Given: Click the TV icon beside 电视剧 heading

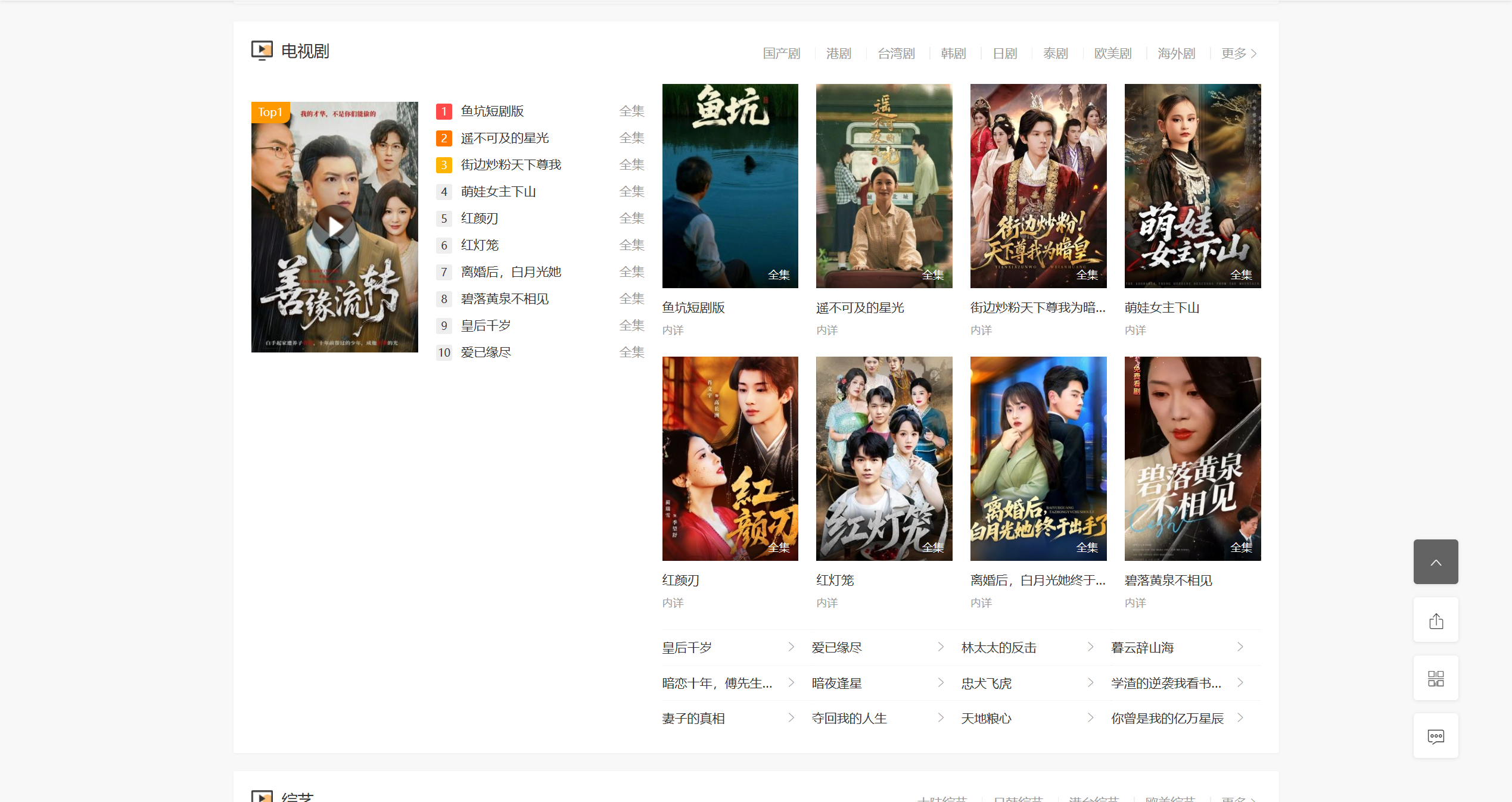Looking at the screenshot, I should (262, 51).
